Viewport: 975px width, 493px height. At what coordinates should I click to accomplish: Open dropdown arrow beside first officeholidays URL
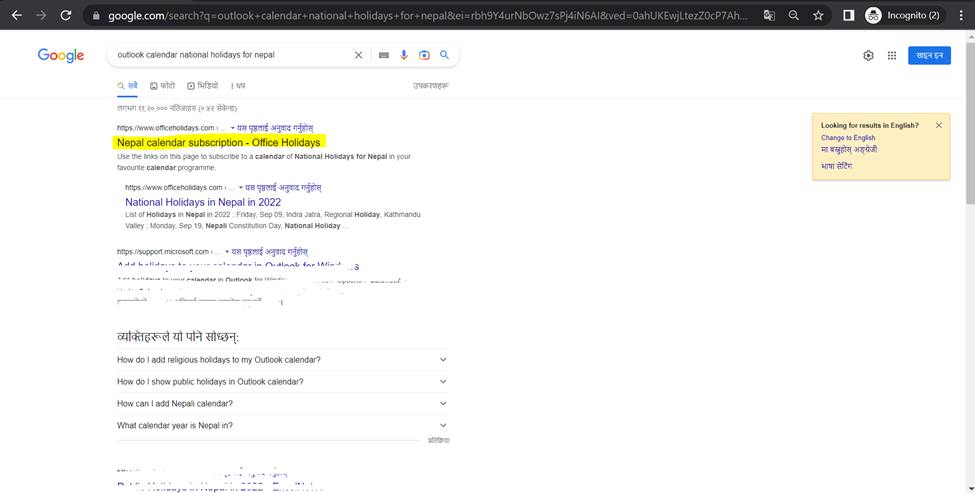[233, 128]
